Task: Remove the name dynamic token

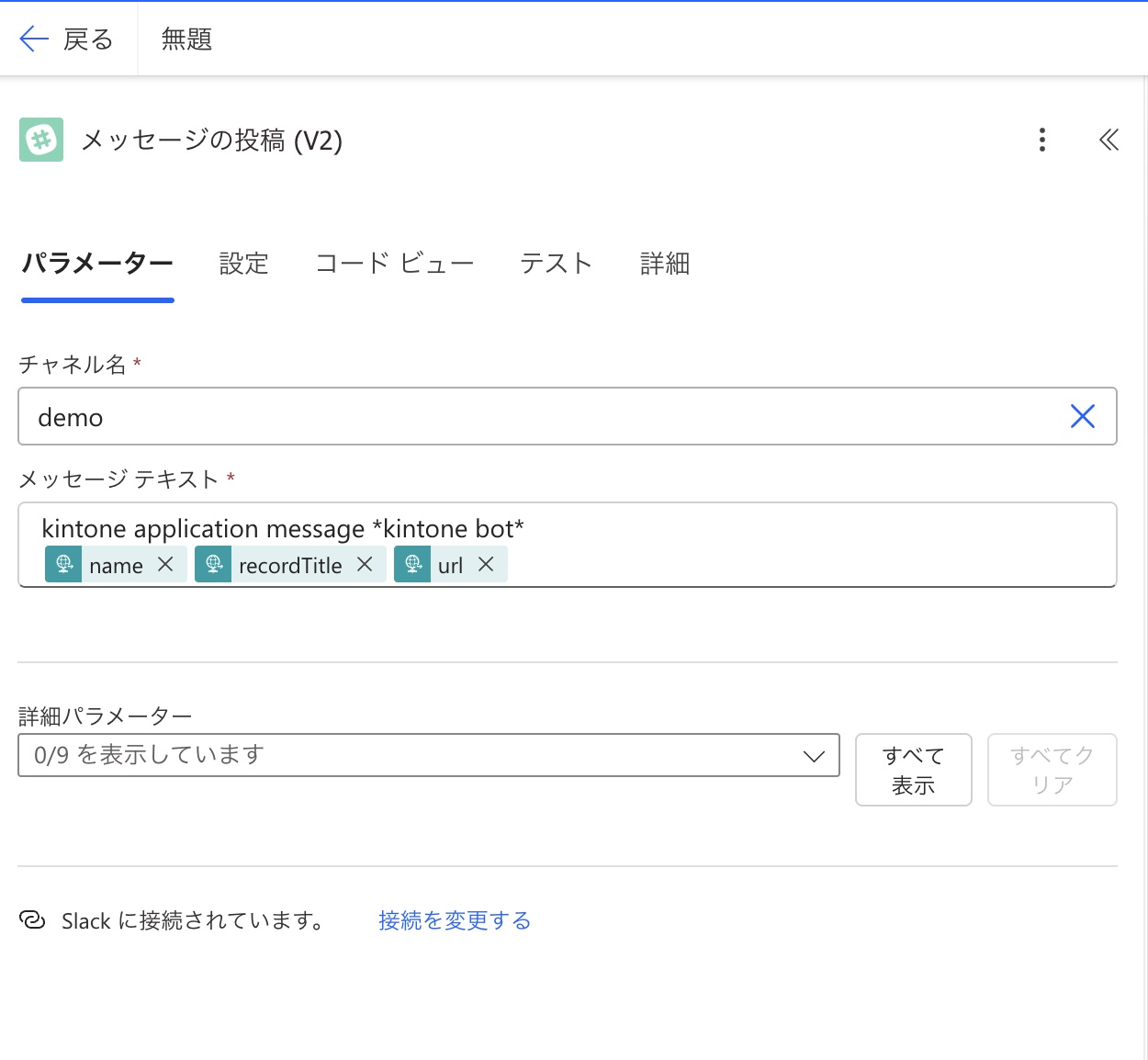Action: click(165, 564)
